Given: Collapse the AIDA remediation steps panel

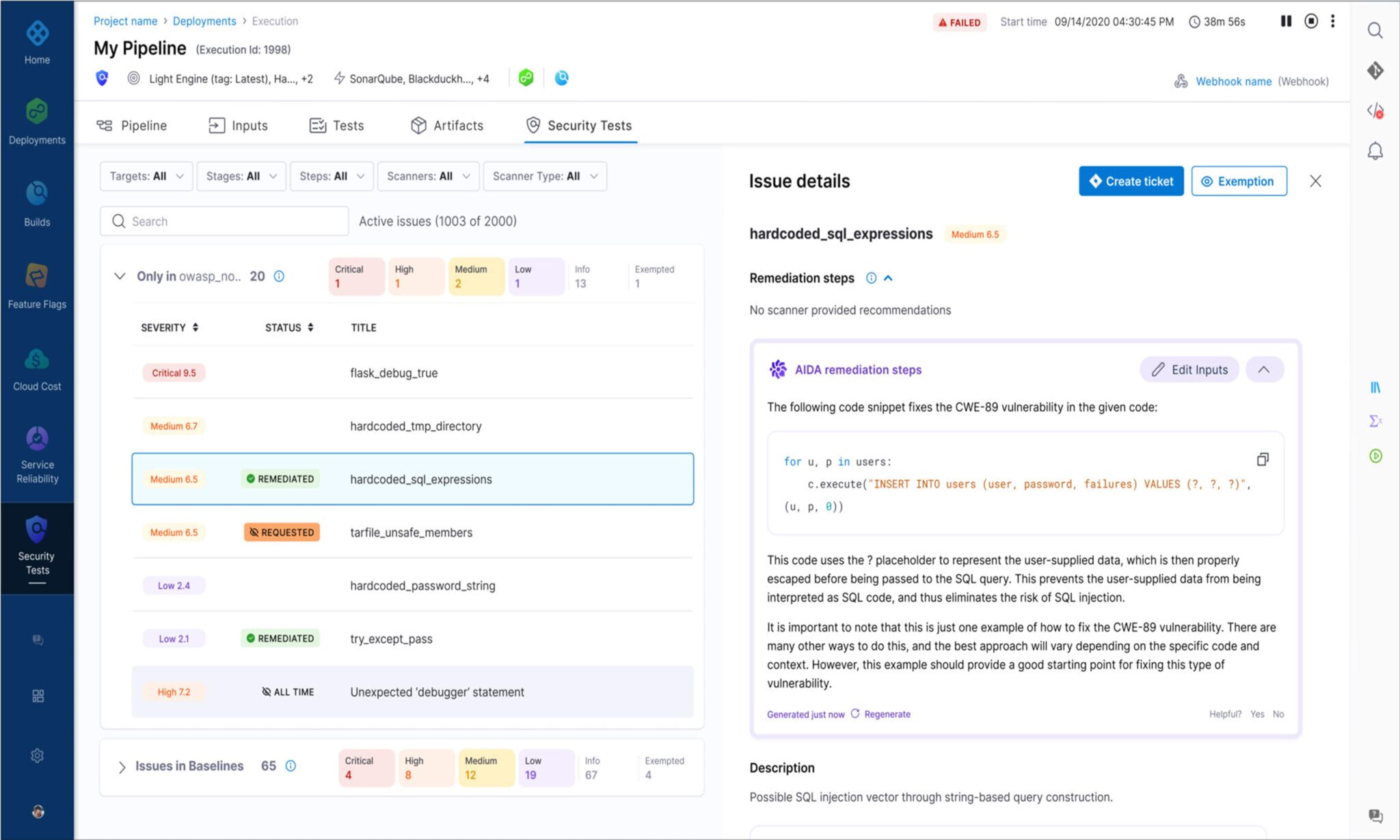Looking at the screenshot, I should [1263, 370].
